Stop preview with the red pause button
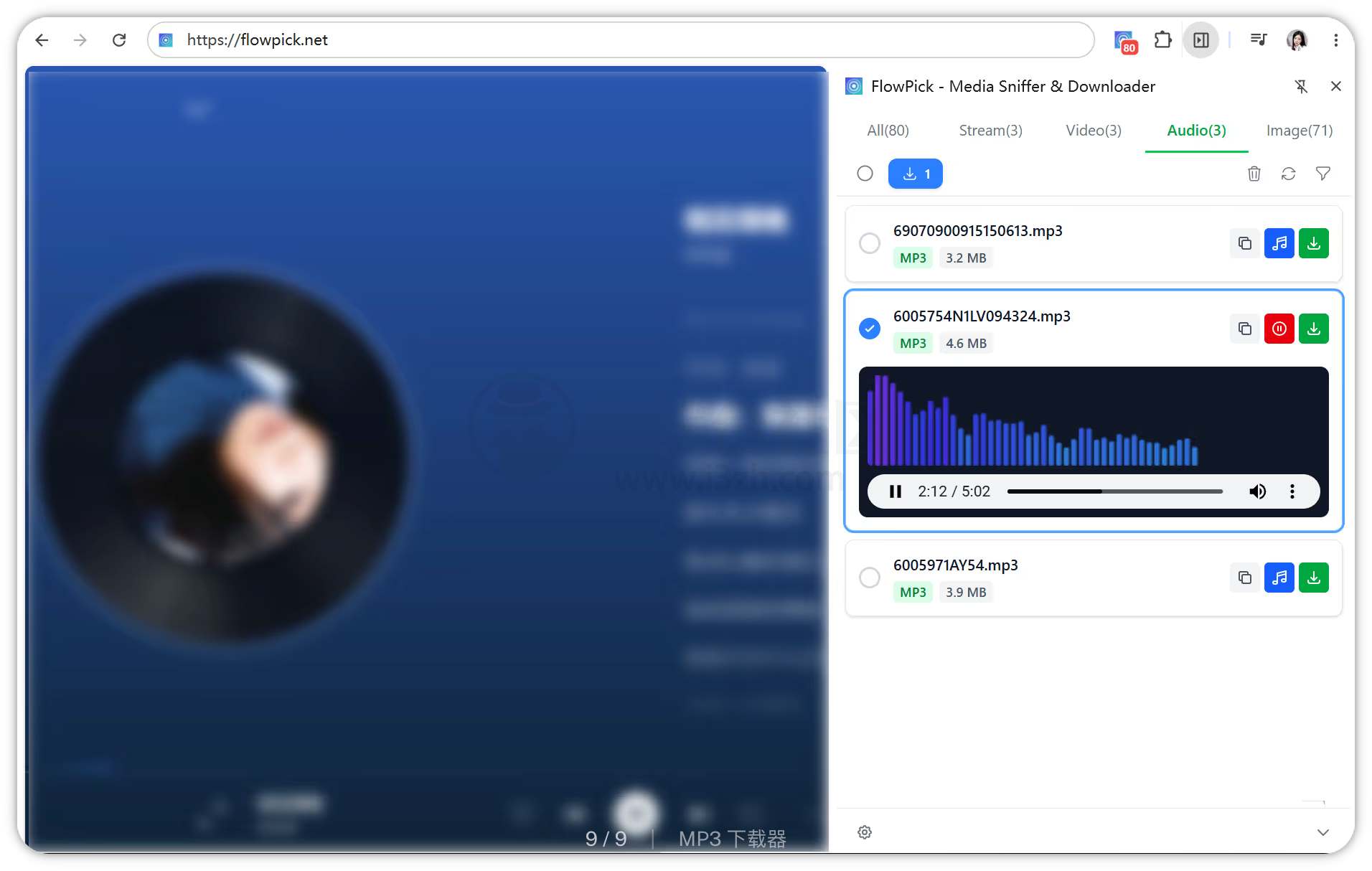The image size is (1372, 871). click(x=1279, y=329)
